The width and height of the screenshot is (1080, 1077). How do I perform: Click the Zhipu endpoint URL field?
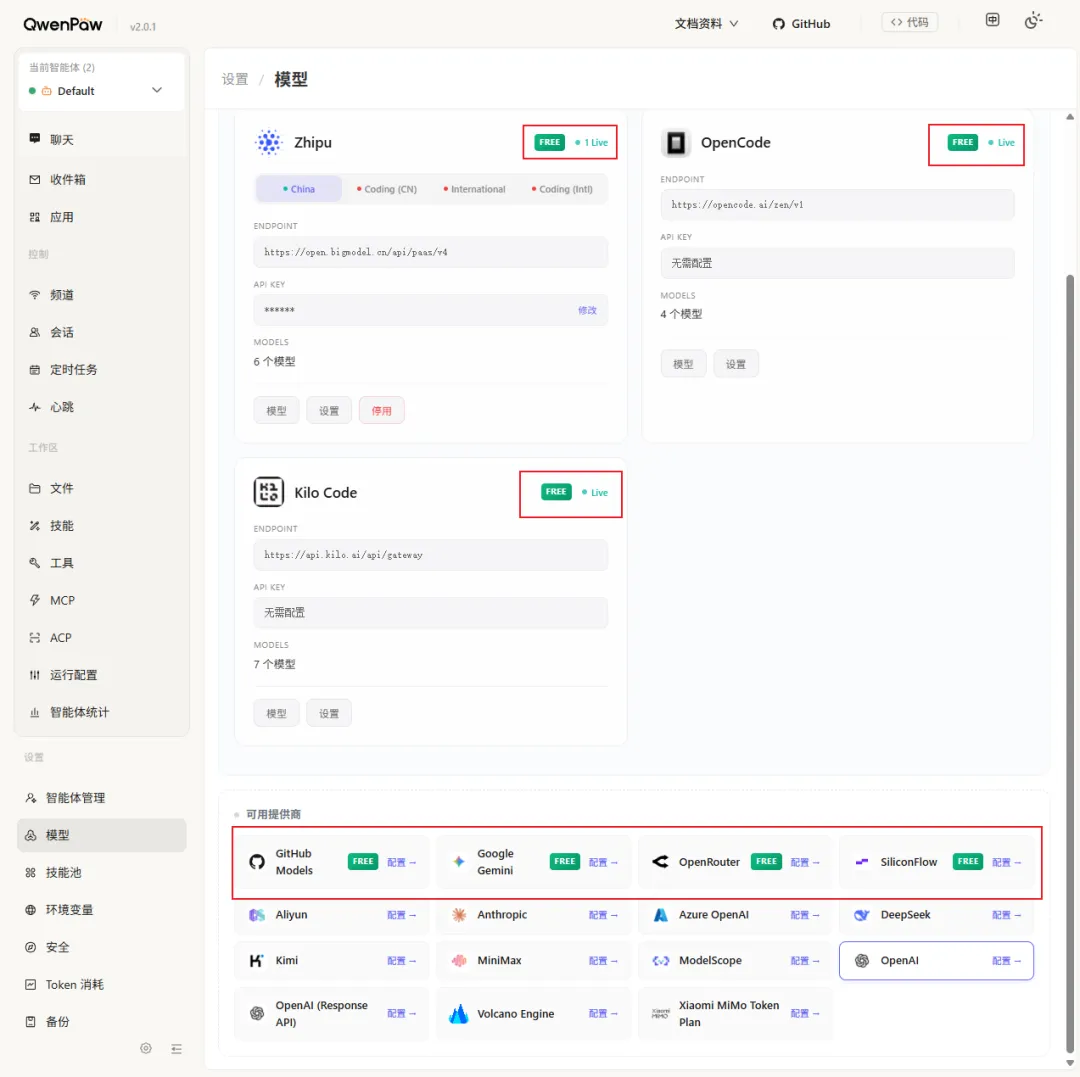(430, 252)
